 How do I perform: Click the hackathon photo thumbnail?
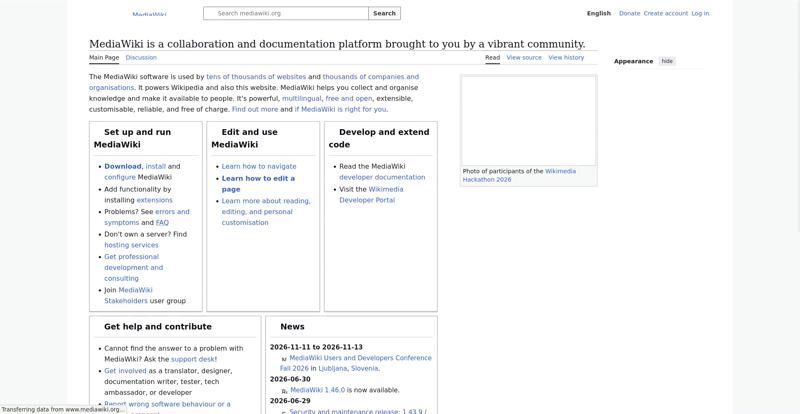(529, 120)
